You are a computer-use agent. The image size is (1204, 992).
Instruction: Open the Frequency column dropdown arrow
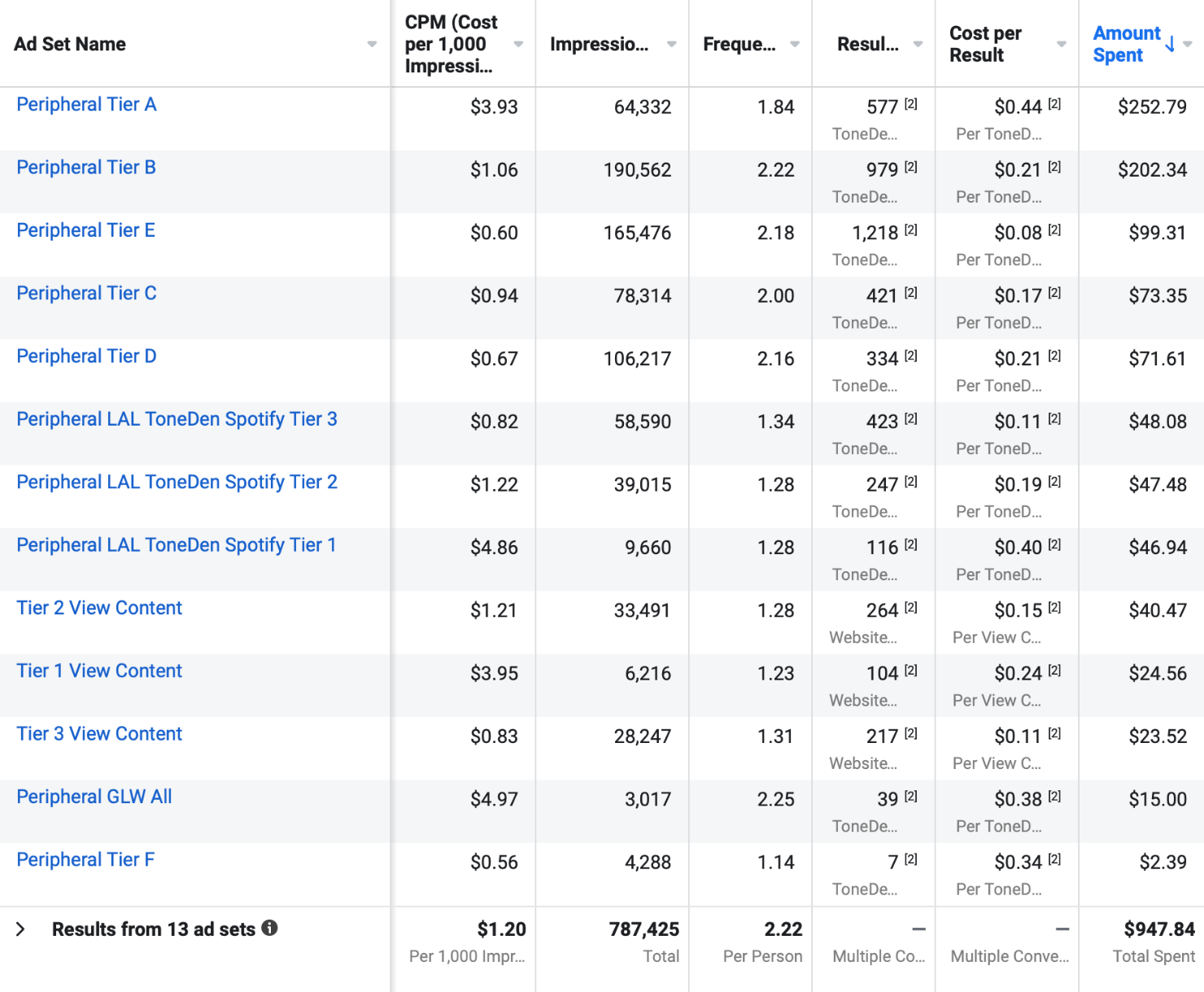coord(795,44)
